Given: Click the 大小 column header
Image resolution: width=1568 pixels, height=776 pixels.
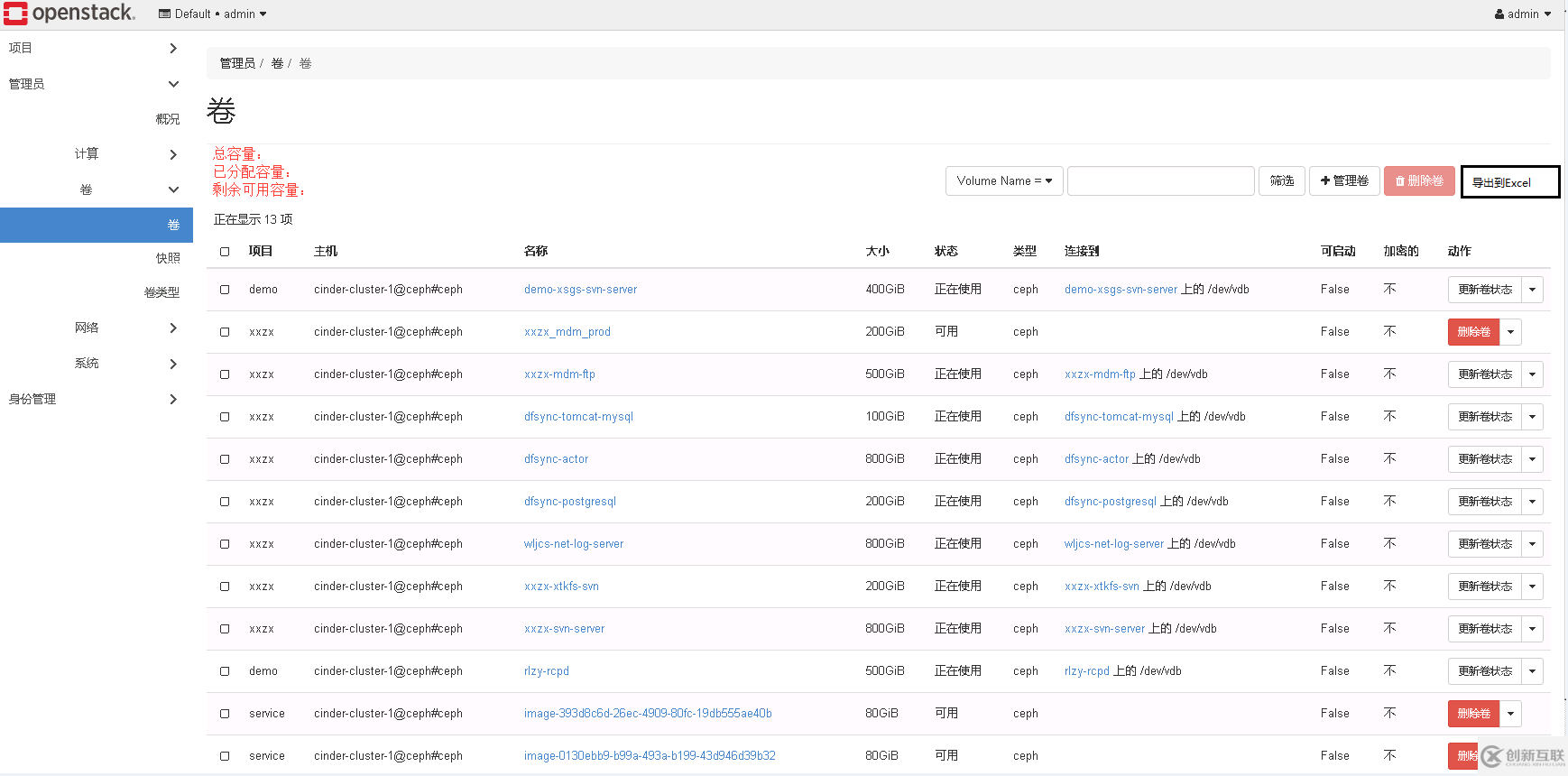Looking at the screenshot, I should pos(878,252).
